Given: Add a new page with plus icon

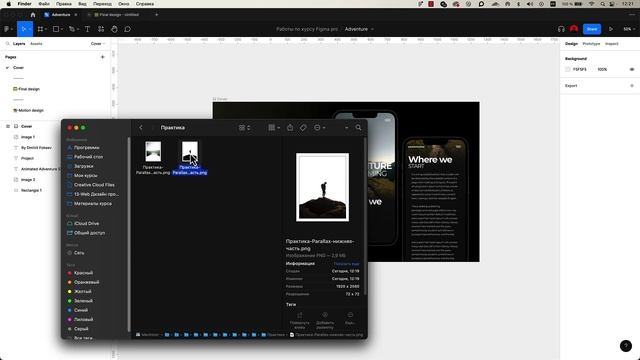Looking at the screenshot, I should pyautogui.click(x=102, y=57).
